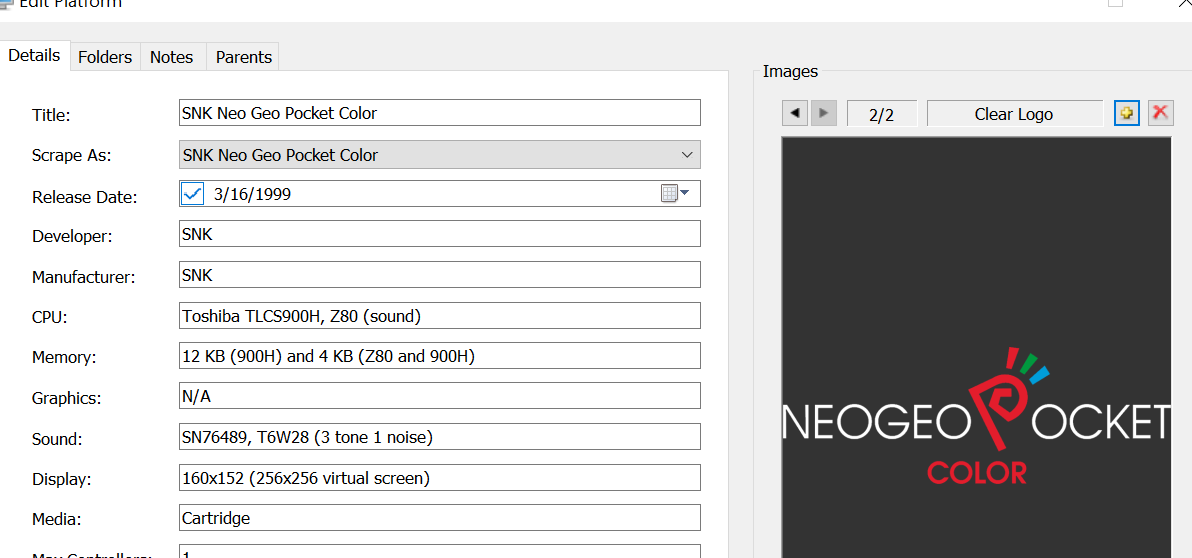Switch to the Folders tab
The image size is (1192, 558).
[105, 57]
